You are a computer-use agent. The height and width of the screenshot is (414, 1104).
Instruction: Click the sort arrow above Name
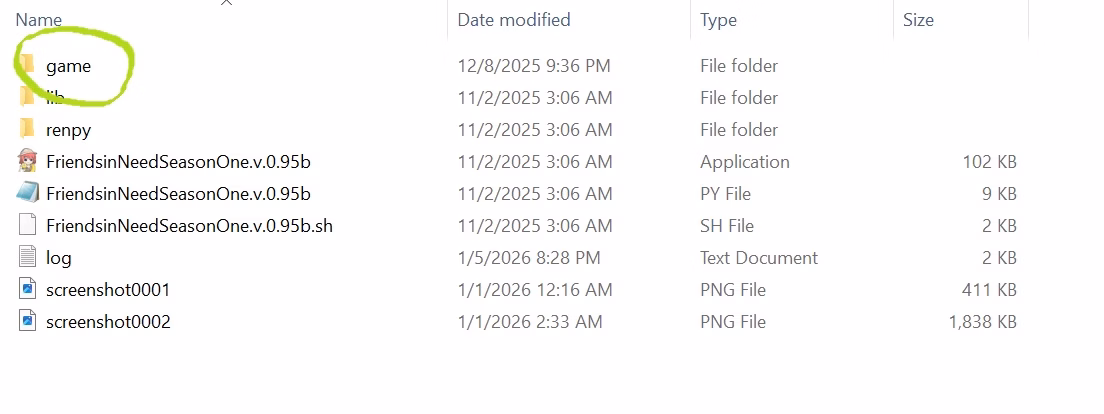[x=226, y=3]
